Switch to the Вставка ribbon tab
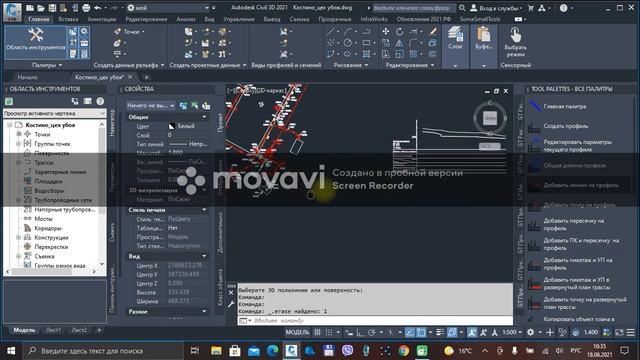The height and width of the screenshot is (360, 640). coord(68,19)
